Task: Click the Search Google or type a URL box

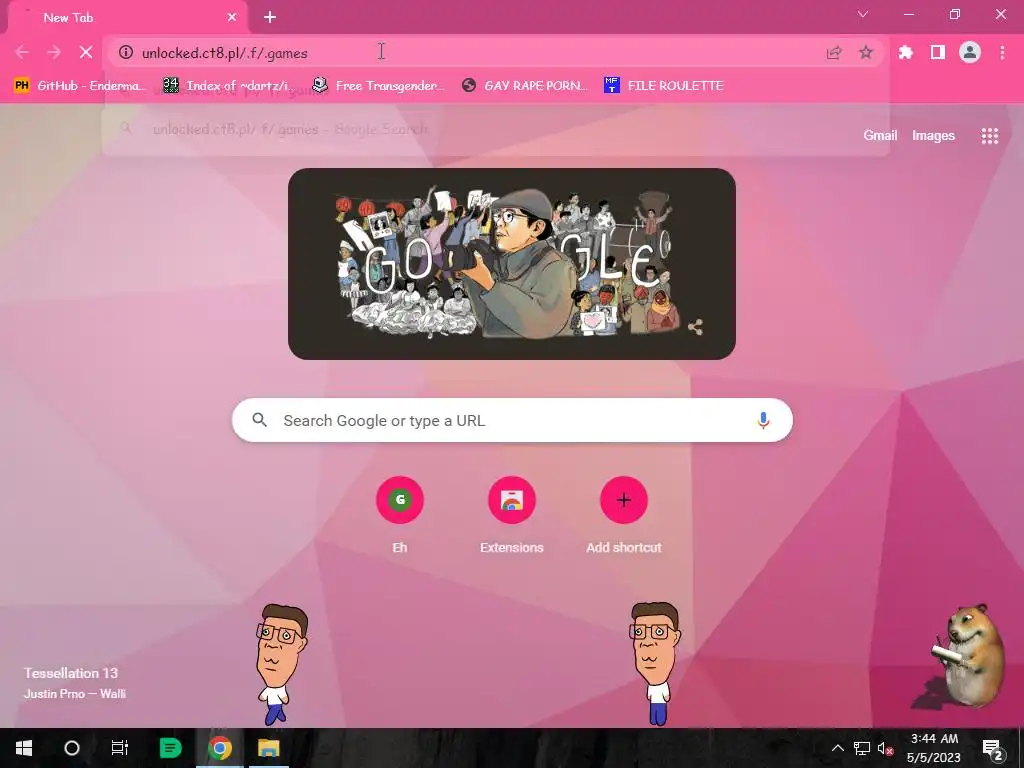Action: (512, 421)
